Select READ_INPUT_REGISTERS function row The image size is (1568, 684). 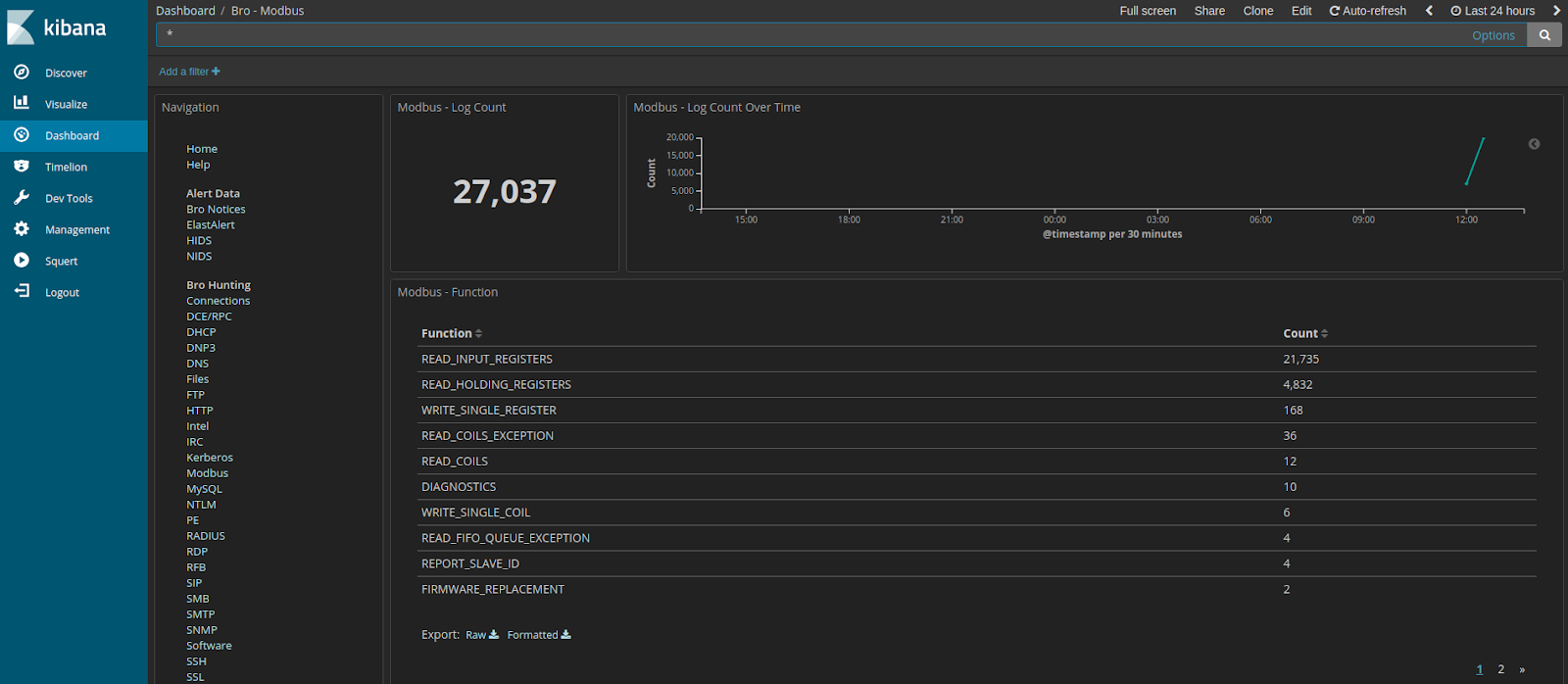click(x=977, y=359)
